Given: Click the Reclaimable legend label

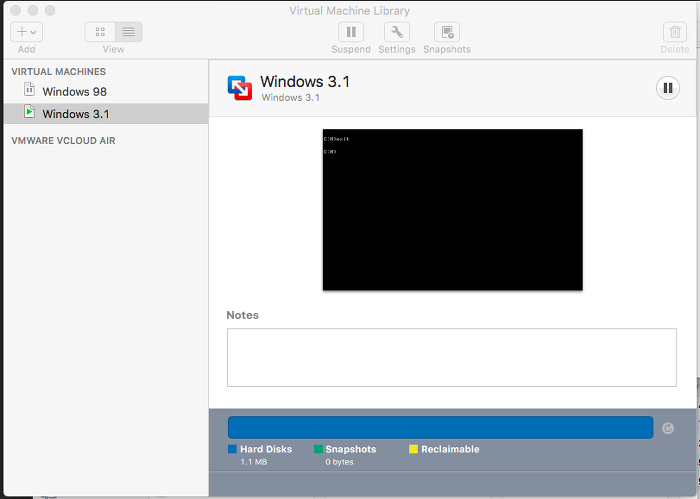Looking at the screenshot, I should [450, 449].
